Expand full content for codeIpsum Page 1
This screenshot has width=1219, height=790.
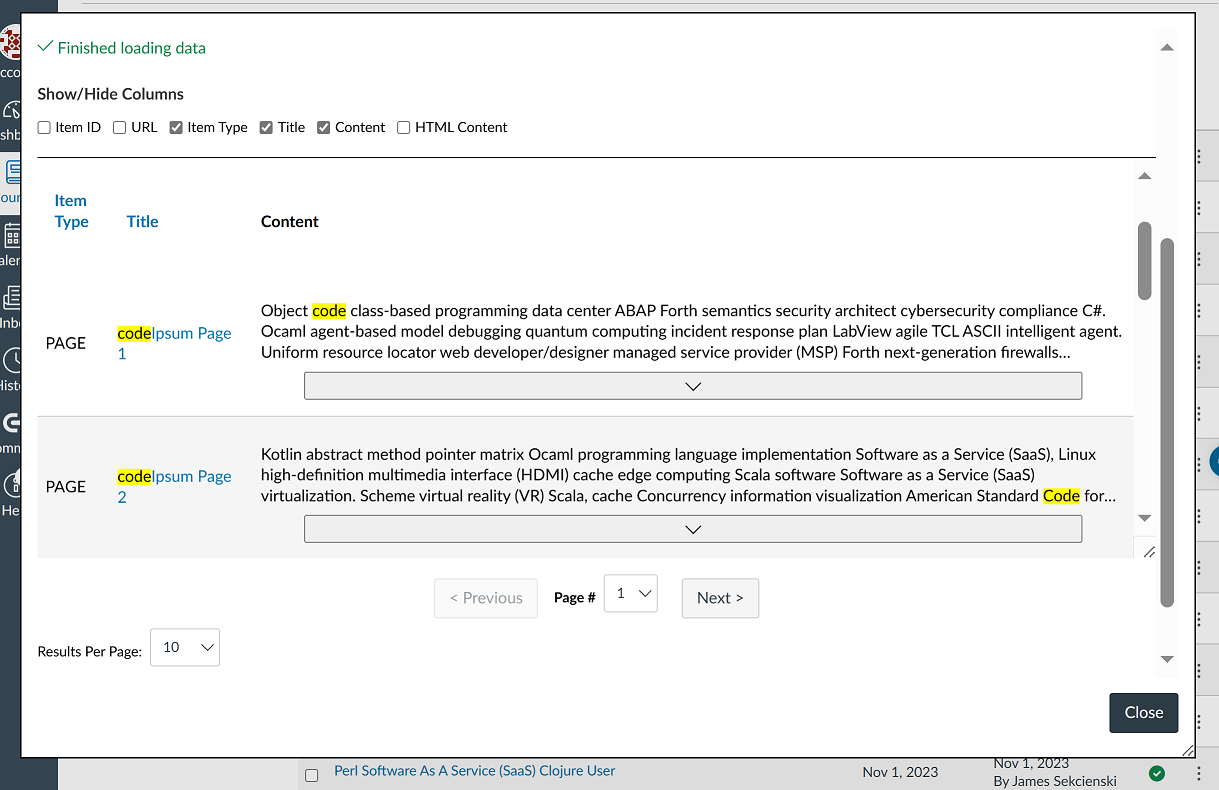point(692,386)
